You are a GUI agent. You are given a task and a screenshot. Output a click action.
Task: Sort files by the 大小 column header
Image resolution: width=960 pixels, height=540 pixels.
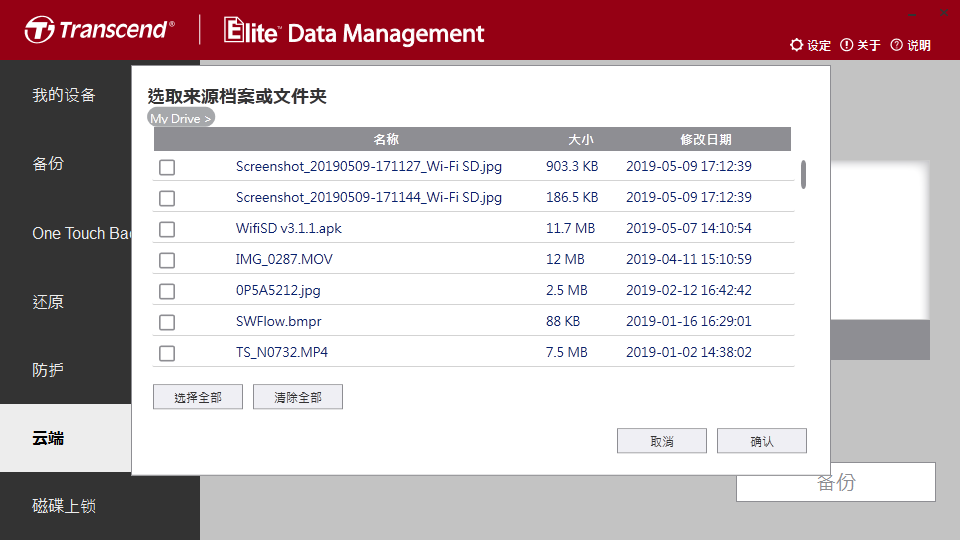[x=580, y=140]
